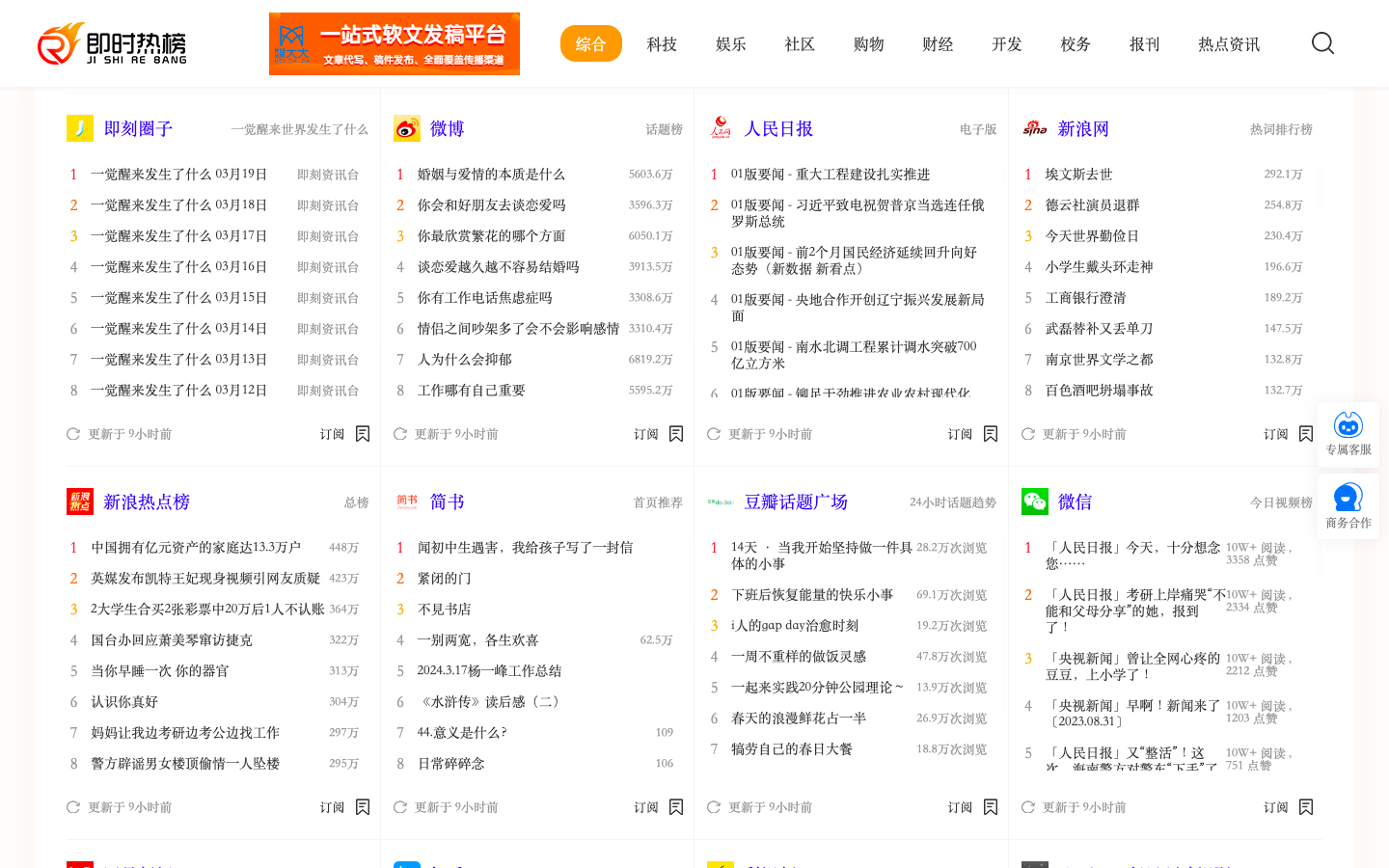Image resolution: width=1389 pixels, height=868 pixels.
Task: Open 商务合作 contact icon
Action: [x=1348, y=498]
